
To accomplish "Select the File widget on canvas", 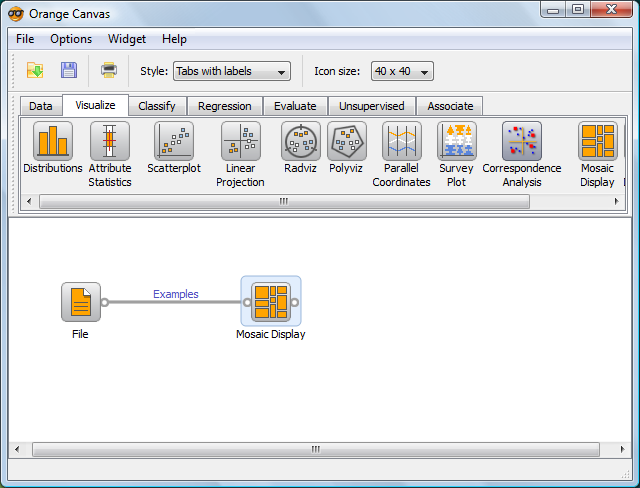I will pyautogui.click(x=81, y=302).
